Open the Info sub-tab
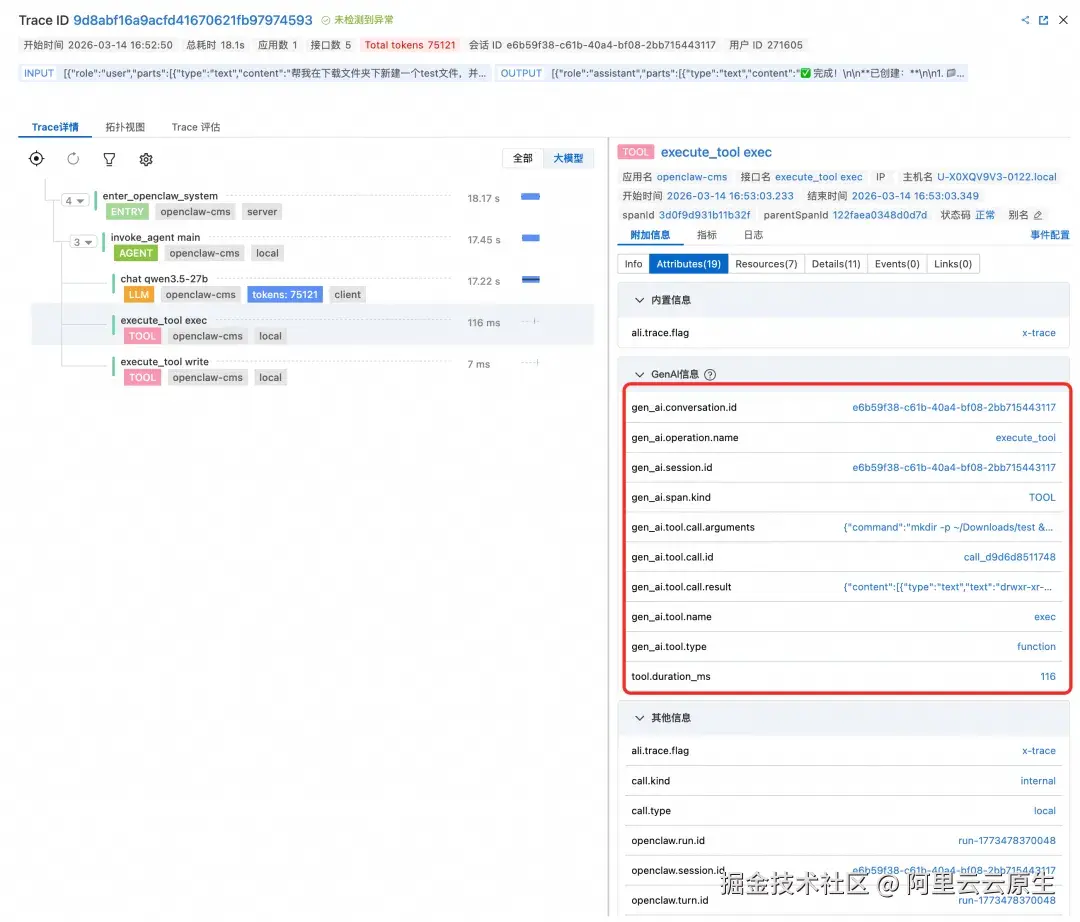The width and height of the screenshot is (1080, 922). tap(634, 264)
